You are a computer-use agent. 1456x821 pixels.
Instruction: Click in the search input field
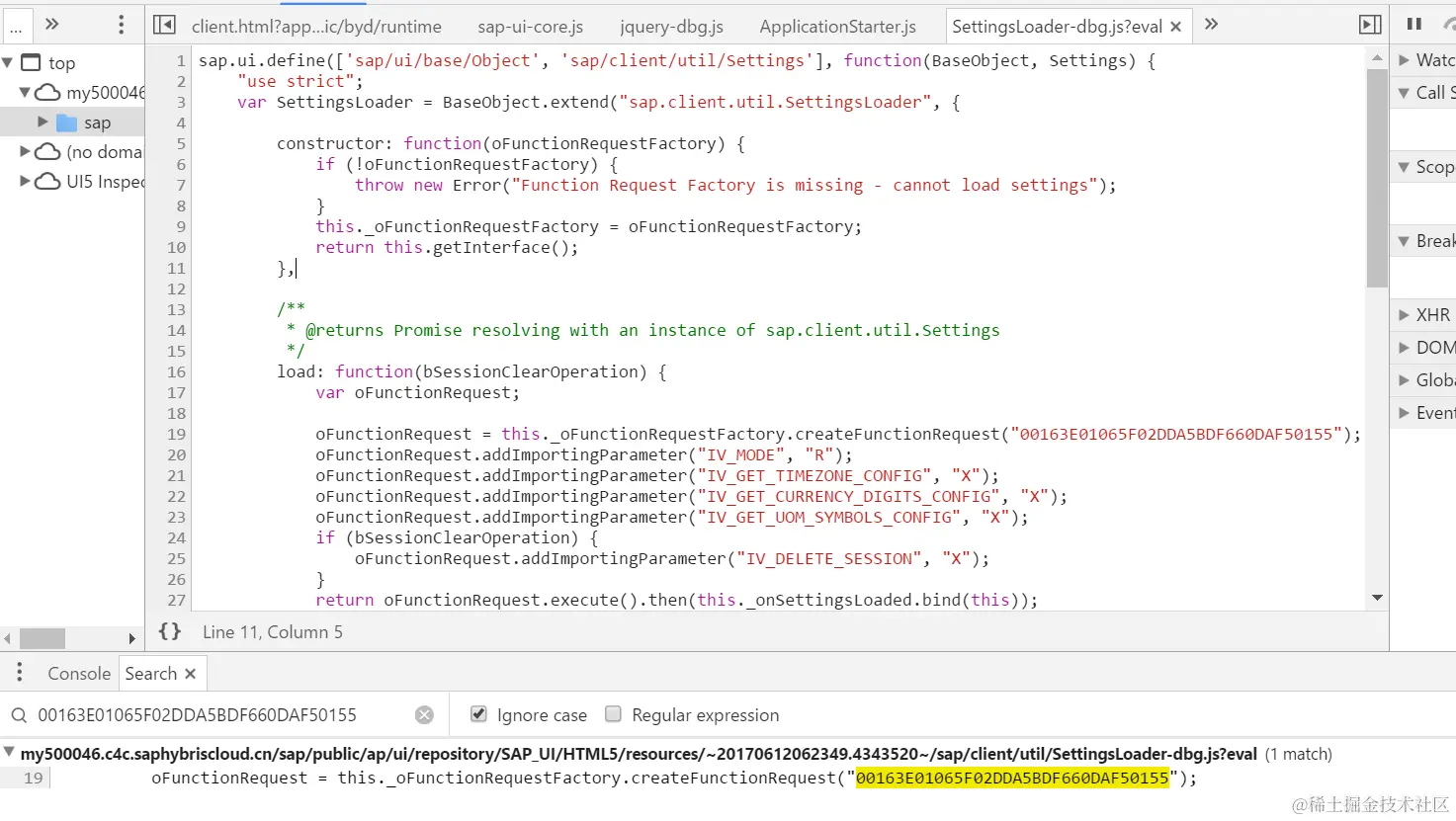tap(222, 715)
